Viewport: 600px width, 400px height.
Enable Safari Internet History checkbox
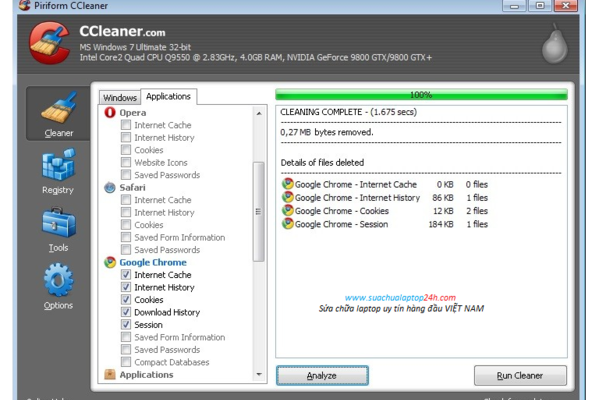tap(126, 212)
